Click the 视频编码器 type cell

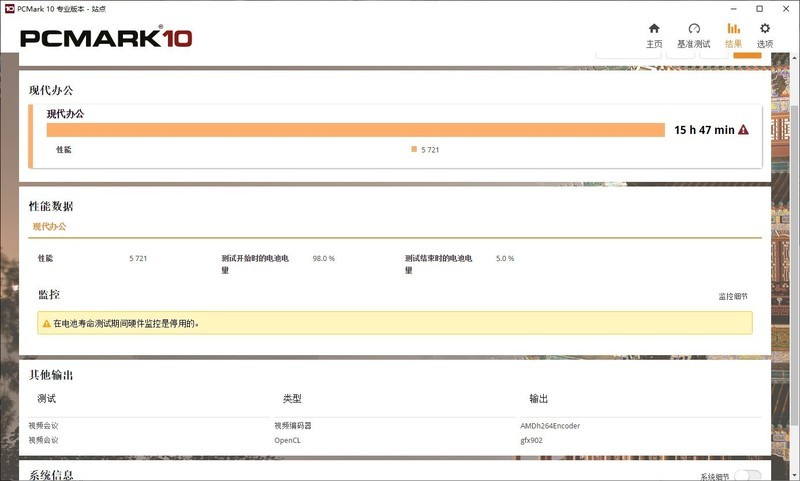click(292, 425)
